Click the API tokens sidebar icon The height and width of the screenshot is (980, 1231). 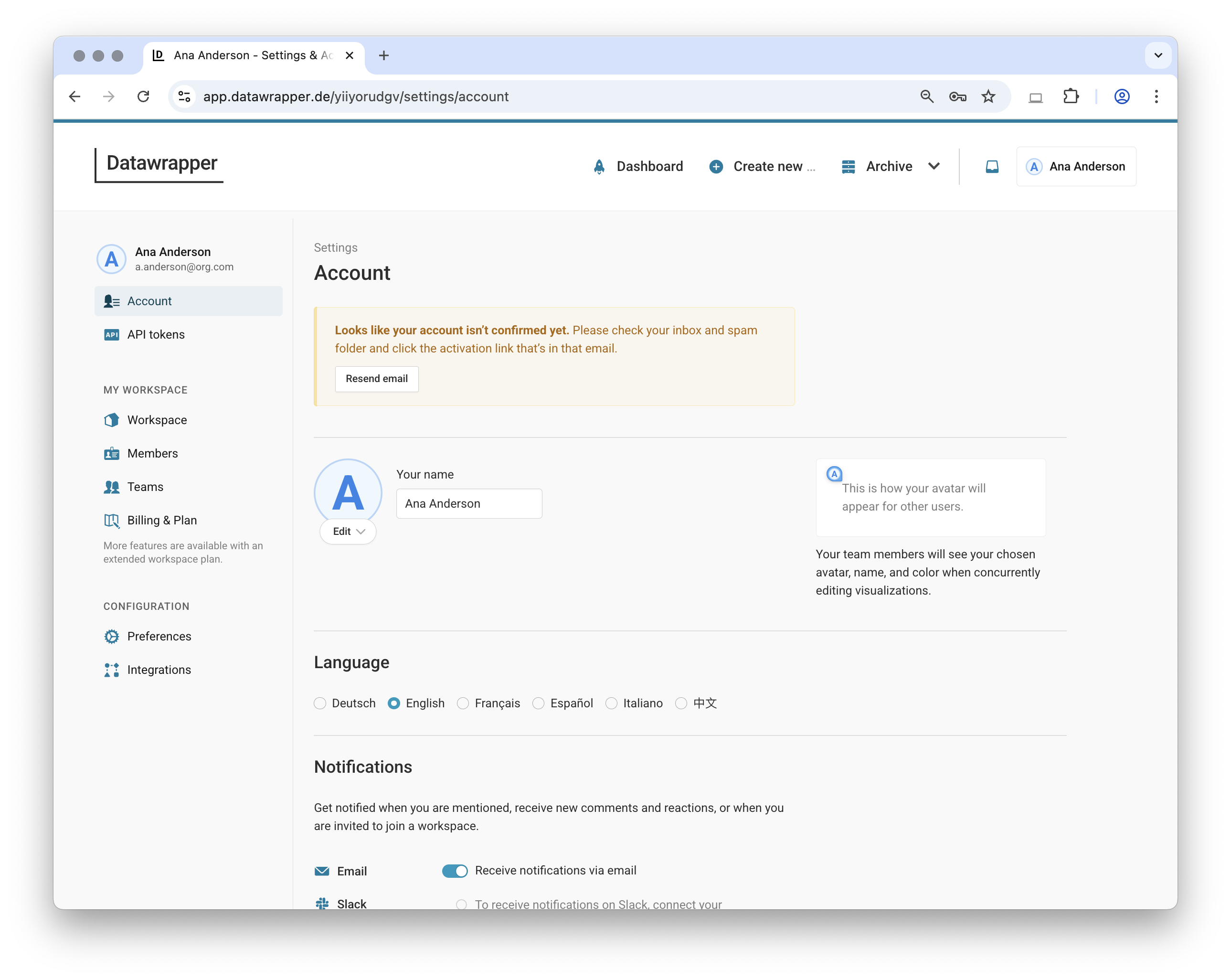(x=111, y=335)
